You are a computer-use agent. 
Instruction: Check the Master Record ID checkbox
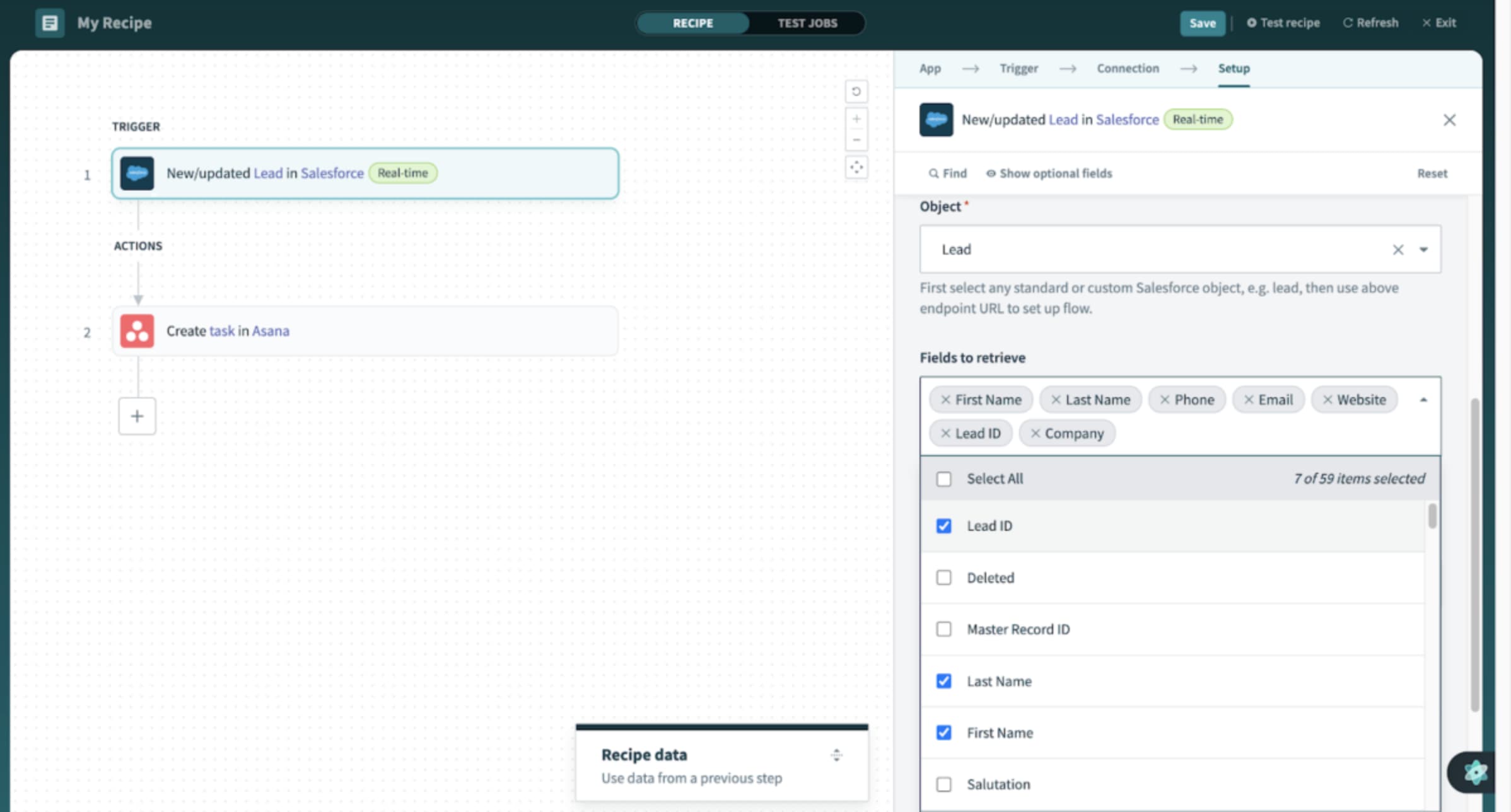[943, 629]
